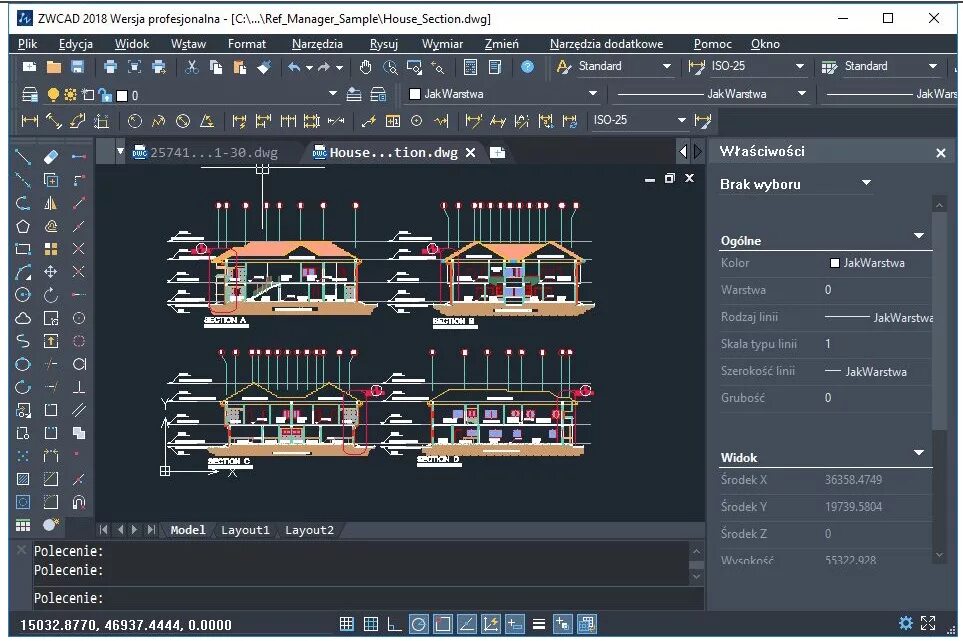963x641 pixels.
Task: Open the layer selection dropdown showing 0
Action: 332,92
